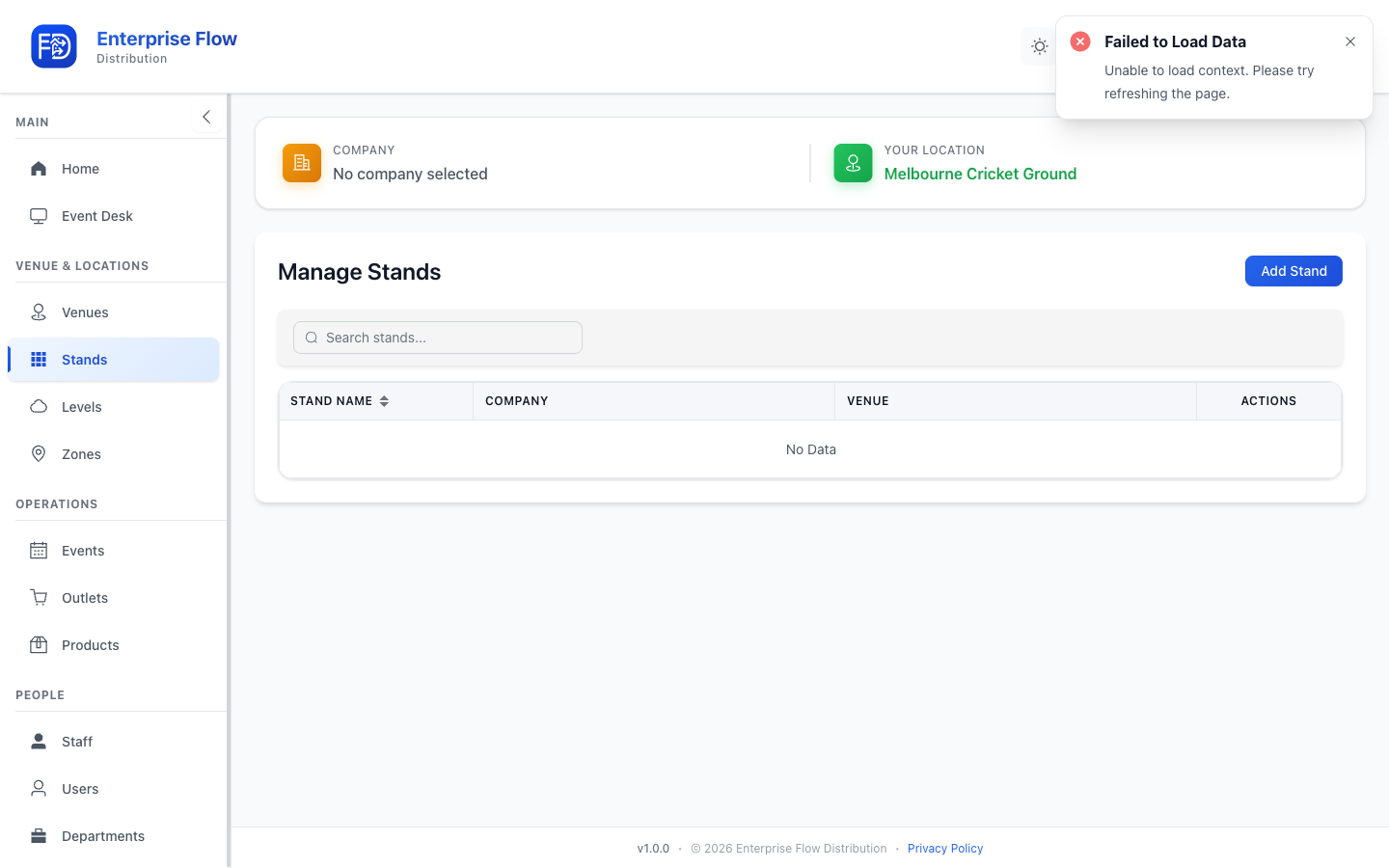Sort the table by the Stand Name arrows
Viewport: 1389px width, 868px height.
[384, 401]
